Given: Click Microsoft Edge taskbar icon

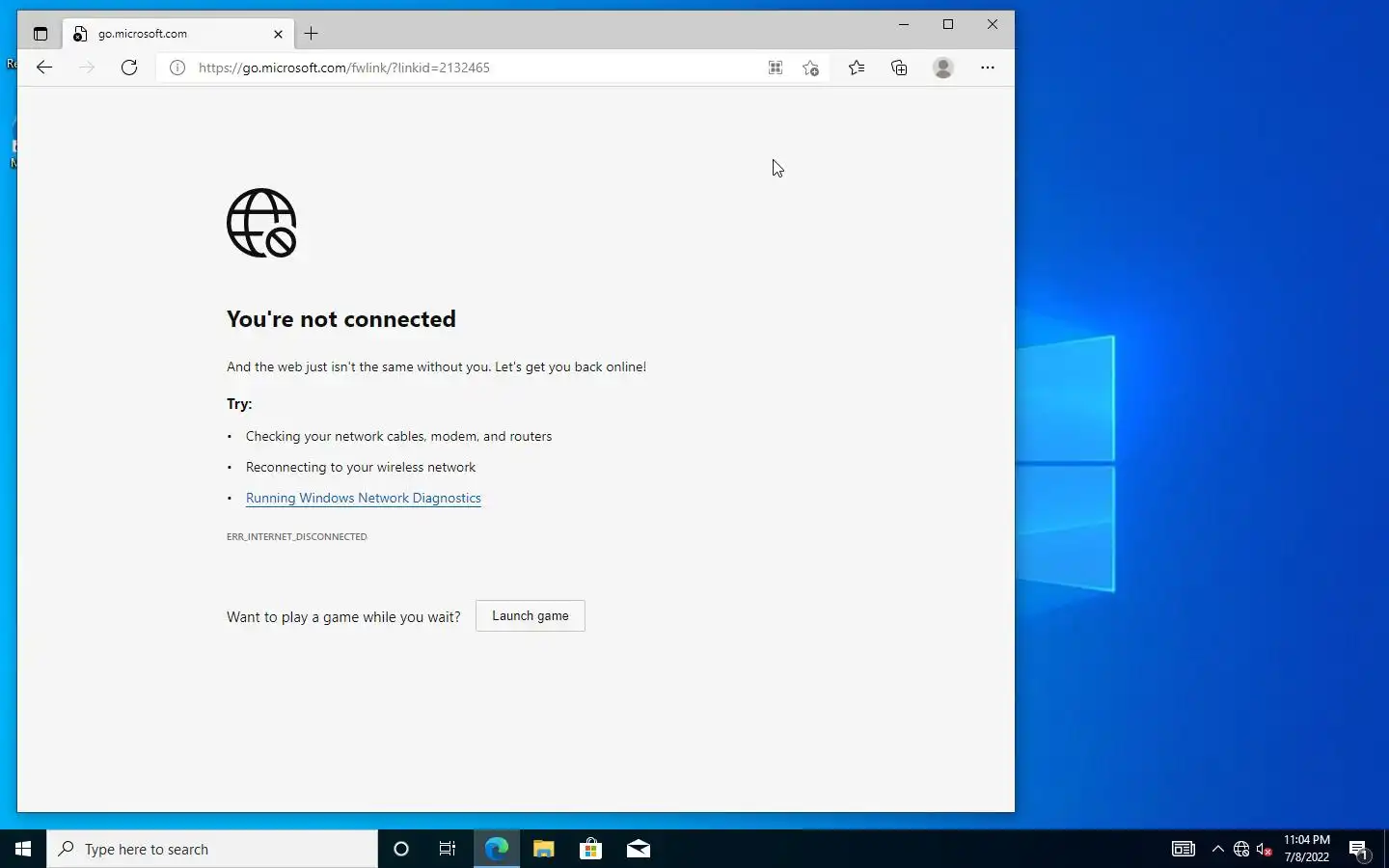Looking at the screenshot, I should (x=497, y=849).
